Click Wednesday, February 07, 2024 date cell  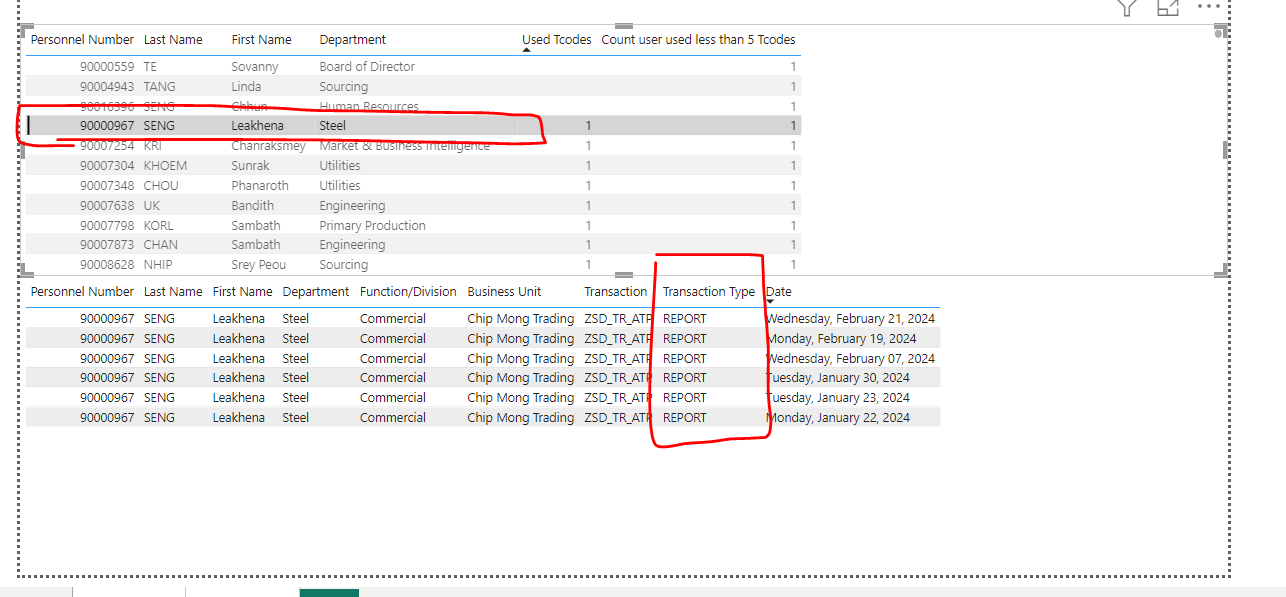(850, 358)
